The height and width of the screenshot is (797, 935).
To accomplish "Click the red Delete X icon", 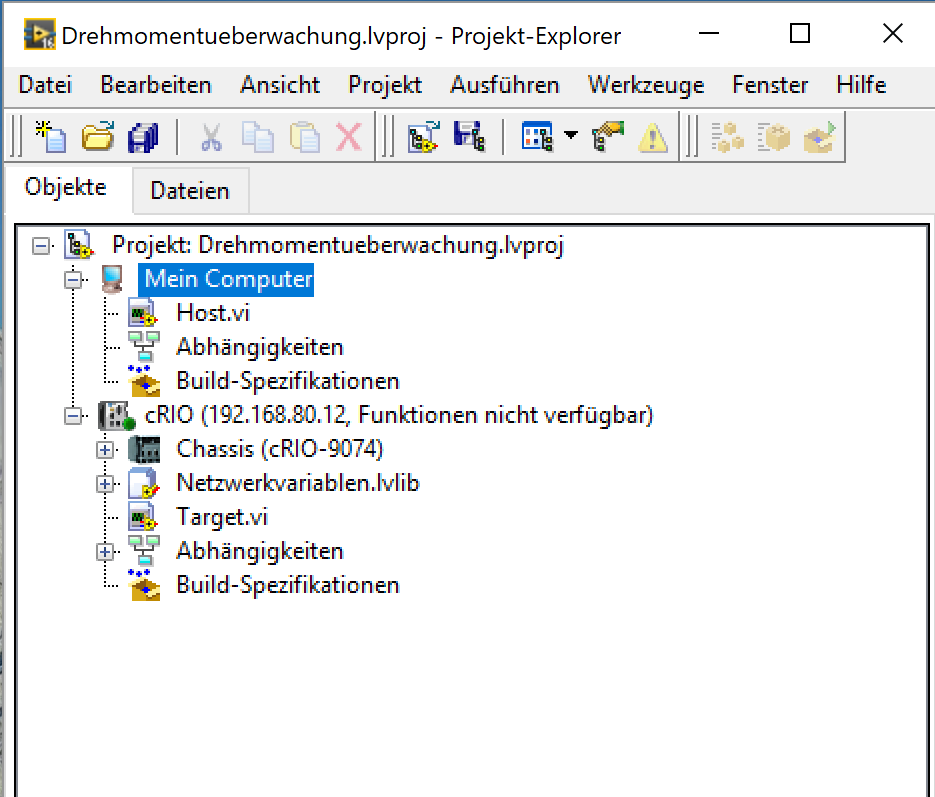I will point(349,137).
